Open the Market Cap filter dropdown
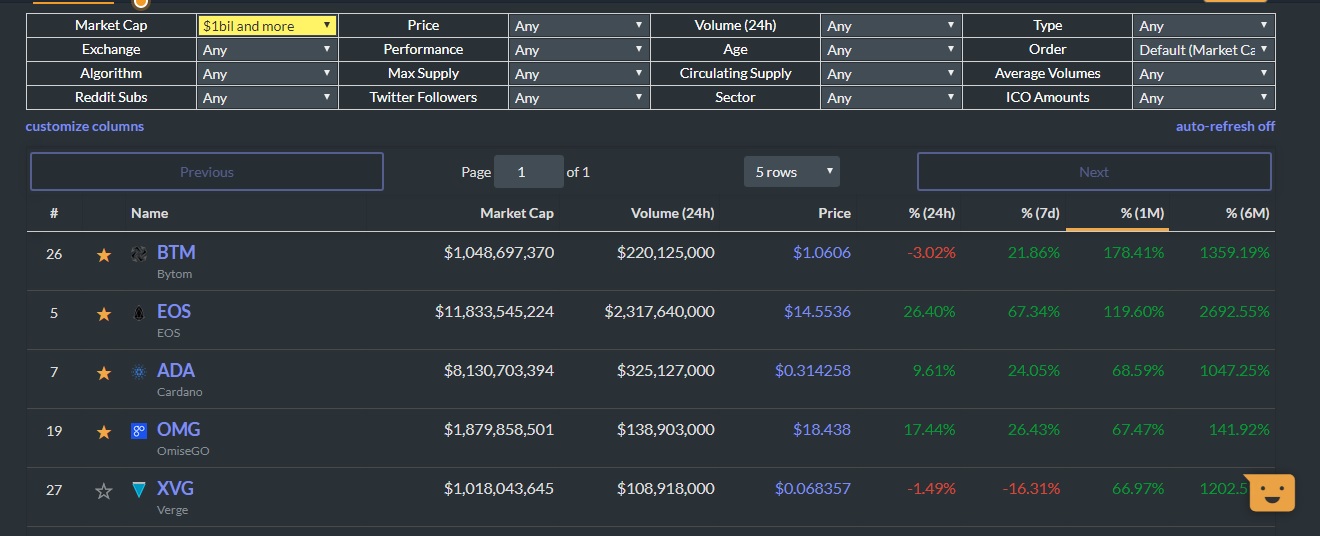1320x536 pixels. click(267, 26)
